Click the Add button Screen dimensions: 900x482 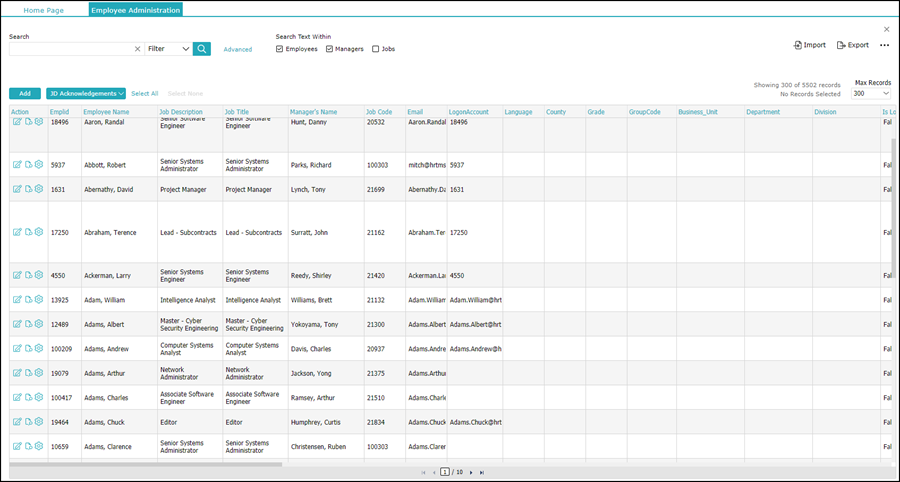click(25, 93)
